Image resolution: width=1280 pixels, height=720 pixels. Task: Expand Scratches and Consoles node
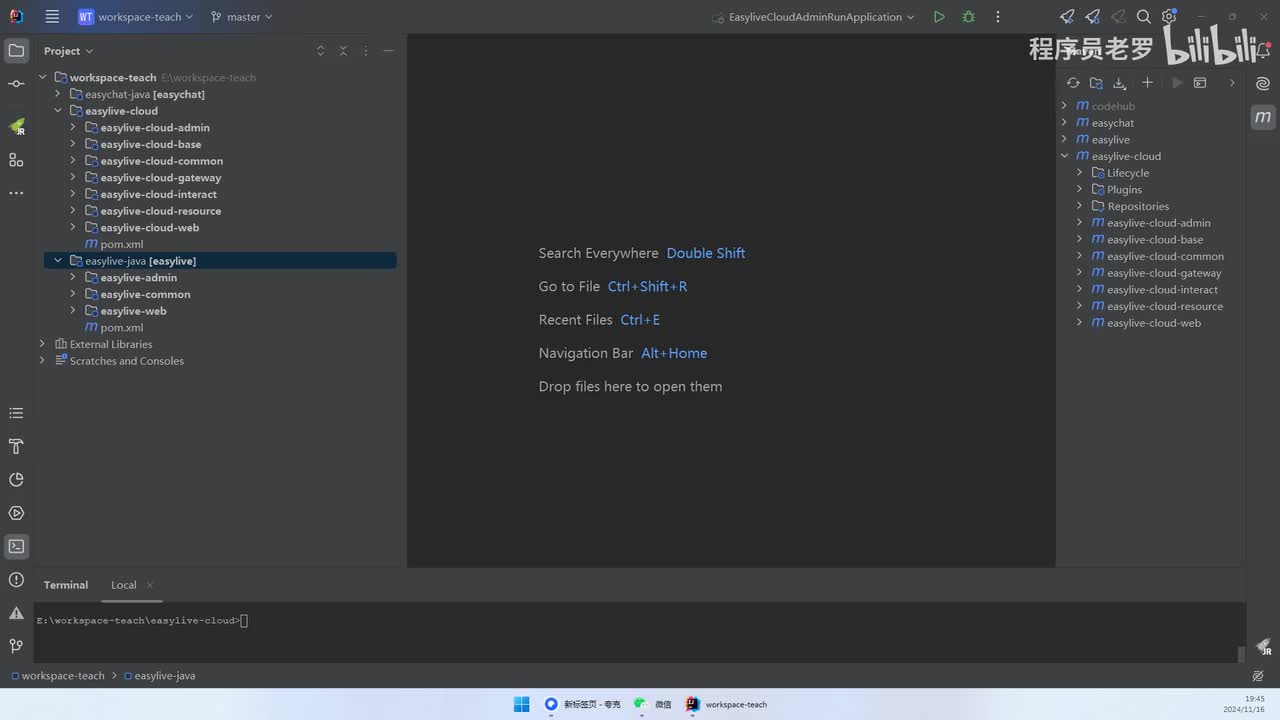[x=42, y=361]
